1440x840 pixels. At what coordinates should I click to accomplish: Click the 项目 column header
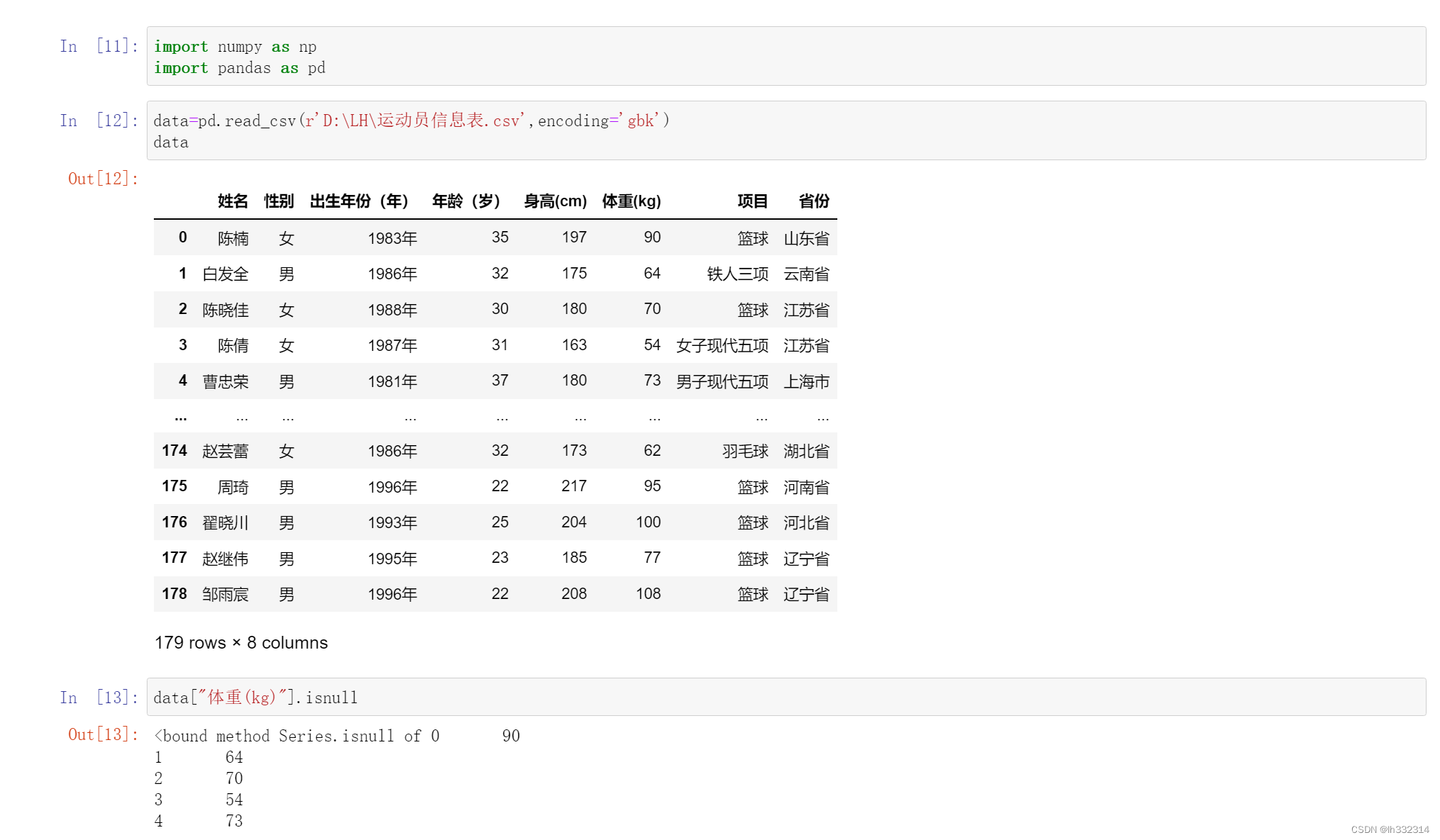point(752,201)
